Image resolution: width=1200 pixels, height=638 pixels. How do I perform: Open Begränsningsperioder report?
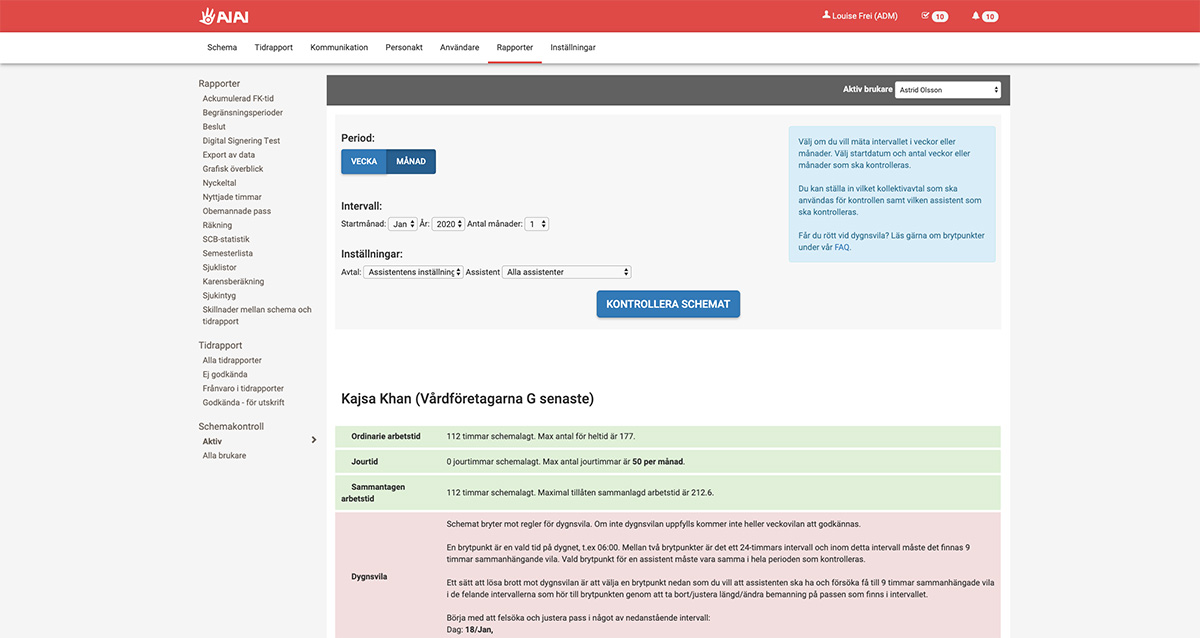point(243,113)
